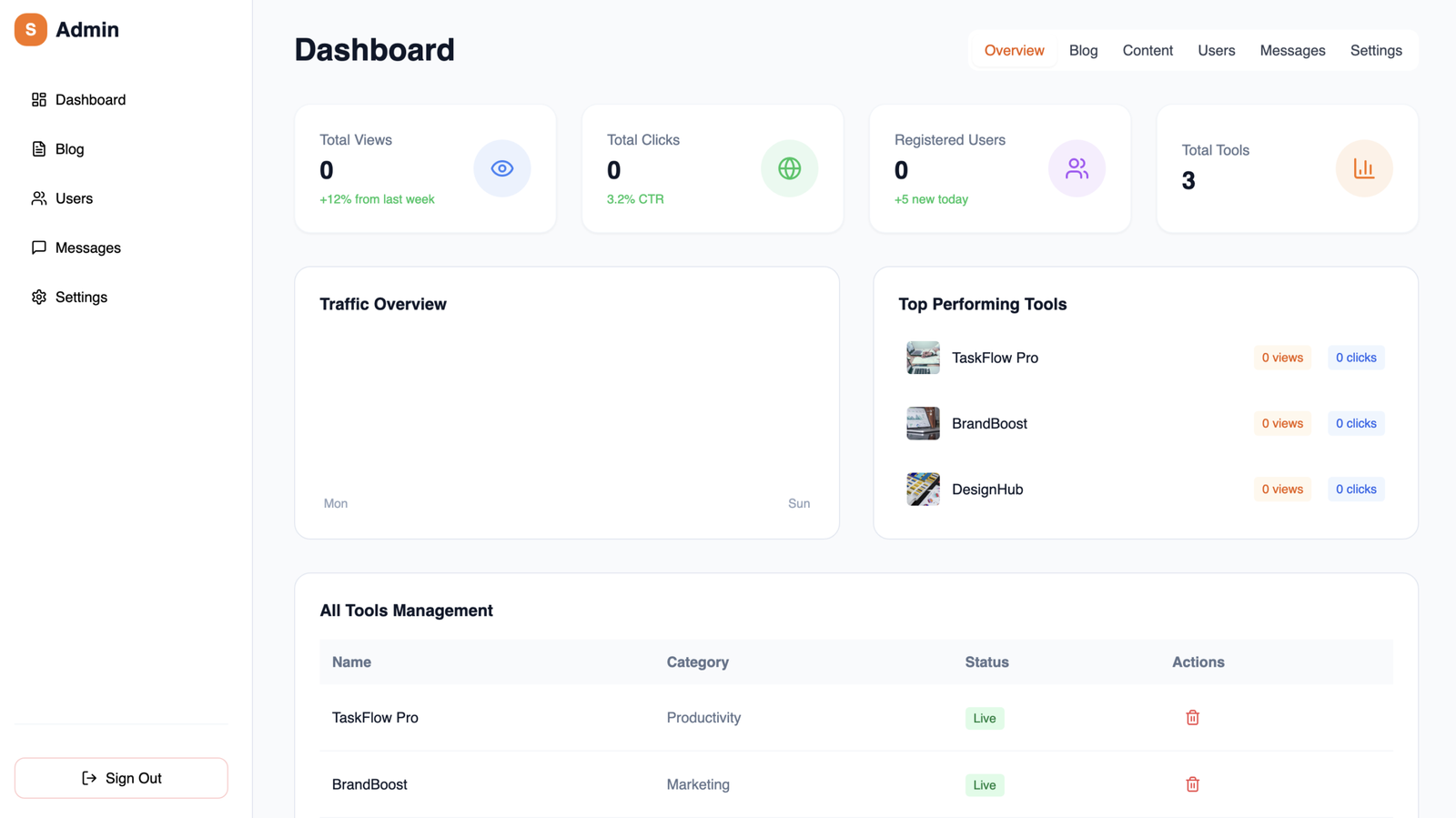The width and height of the screenshot is (1456, 818).
Task: Go to Users in the sidebar
Action: click(73, 198)
